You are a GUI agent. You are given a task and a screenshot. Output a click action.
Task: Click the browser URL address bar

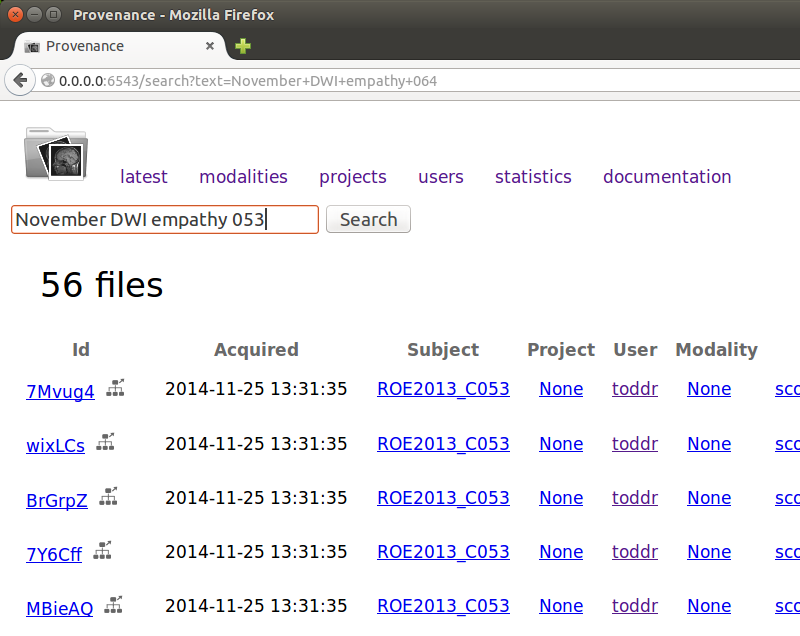(x=416, y=81)
